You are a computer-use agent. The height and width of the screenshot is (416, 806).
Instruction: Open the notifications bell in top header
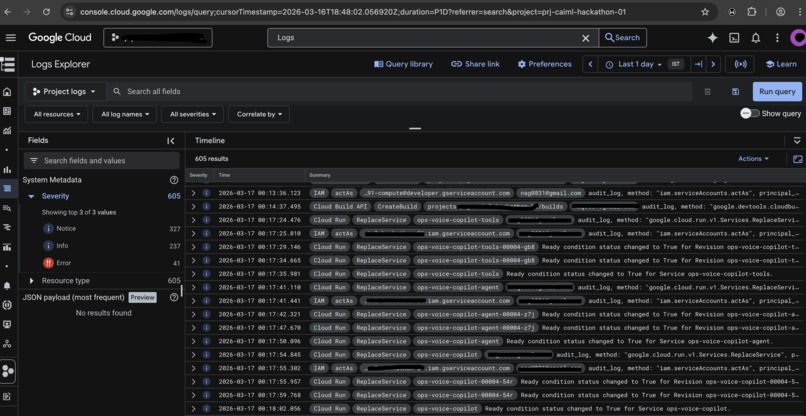click(756, 38)
